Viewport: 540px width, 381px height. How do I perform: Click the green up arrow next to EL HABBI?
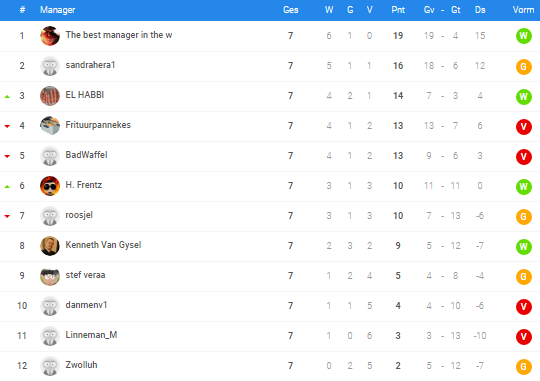coord(7,97)
